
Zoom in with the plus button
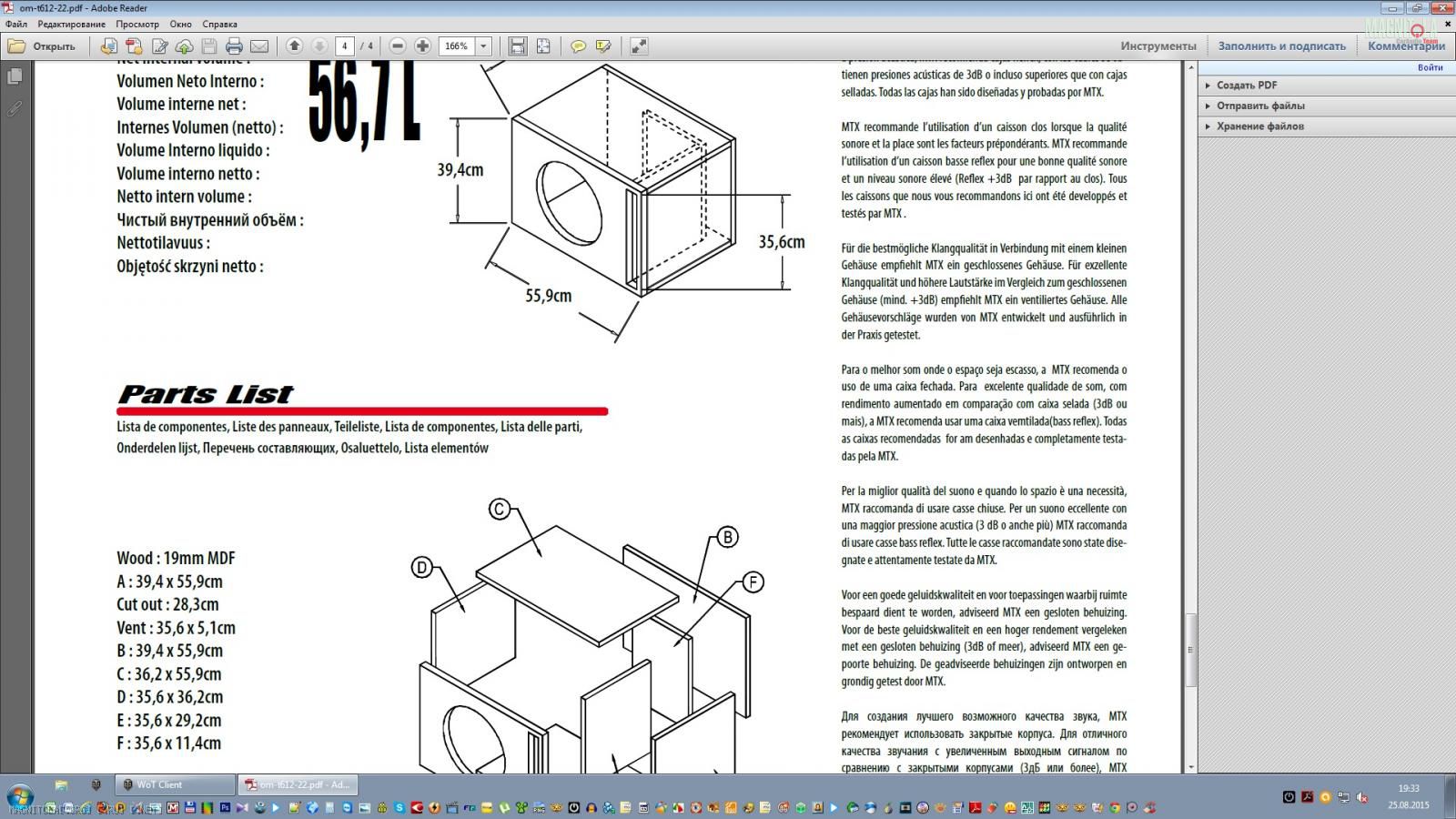pos(422,45)
